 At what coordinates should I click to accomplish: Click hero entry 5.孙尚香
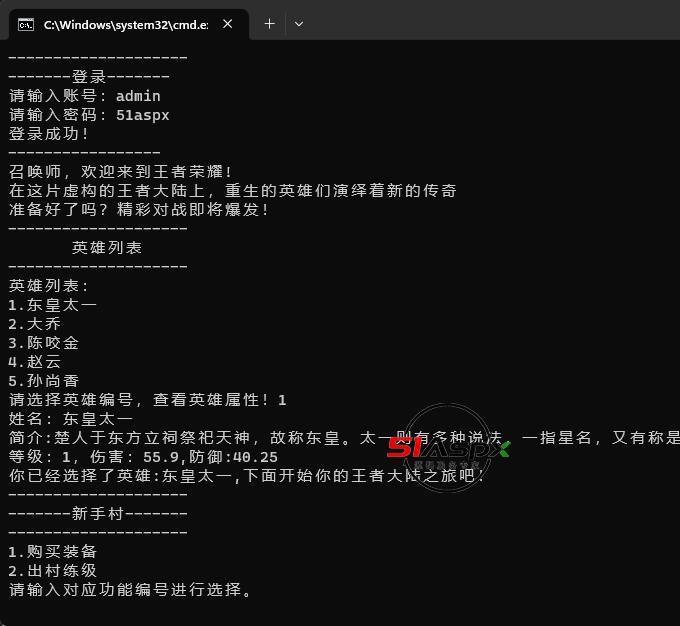click(x=44, y=381)
